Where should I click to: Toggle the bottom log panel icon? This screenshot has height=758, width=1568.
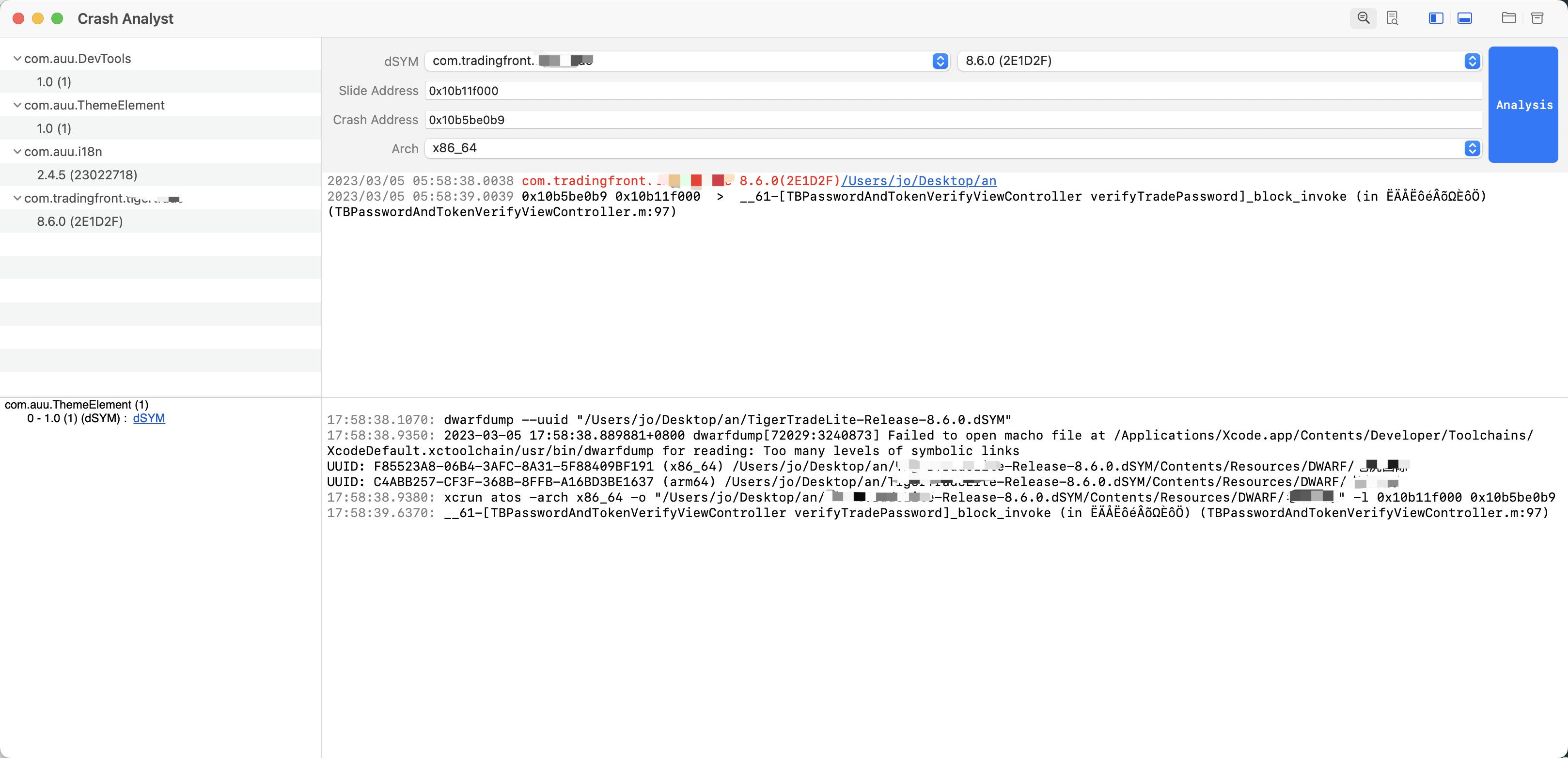click(x=1464, y=18)
